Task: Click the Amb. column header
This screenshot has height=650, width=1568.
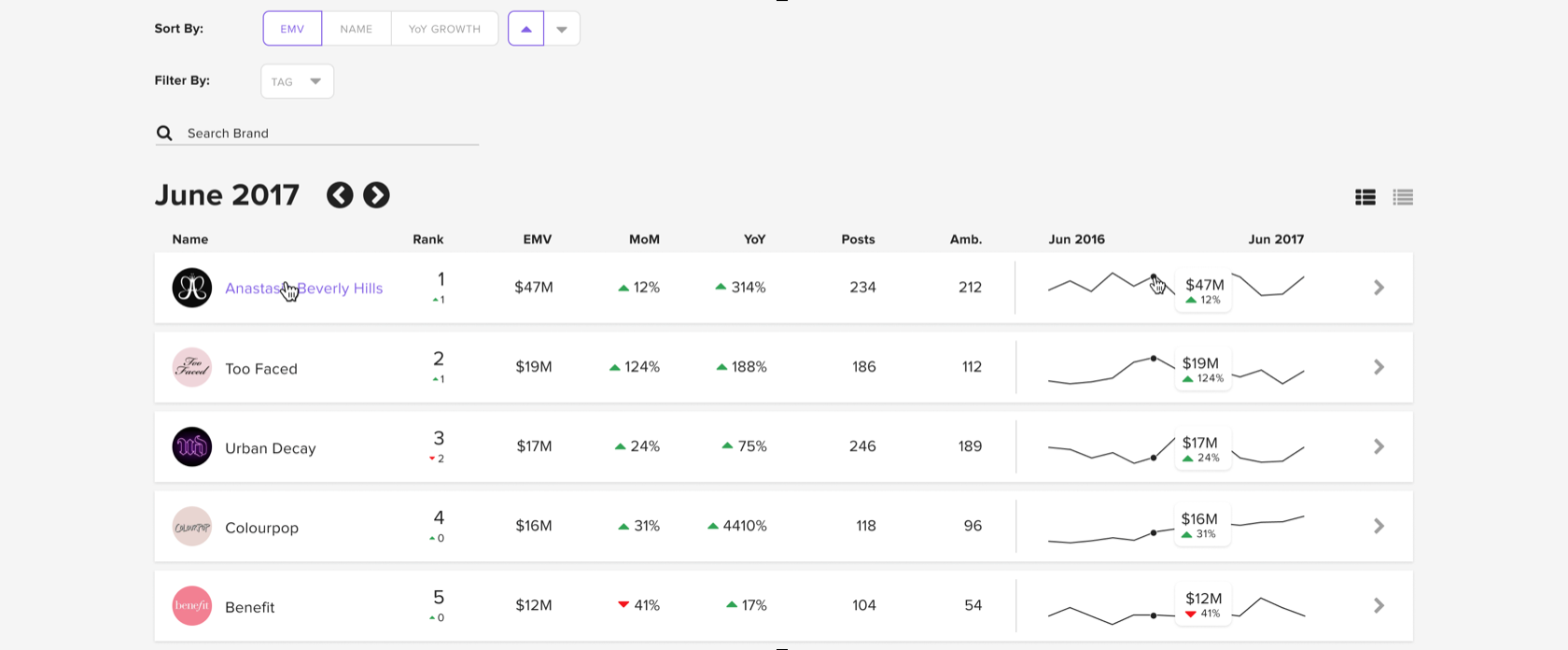Action: point(966,240)
